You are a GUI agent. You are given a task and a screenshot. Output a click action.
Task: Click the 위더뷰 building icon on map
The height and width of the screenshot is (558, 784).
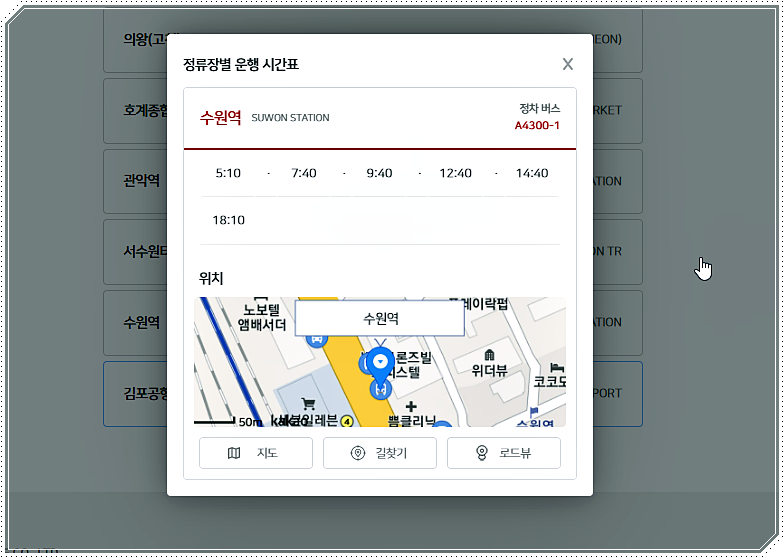coord(490,355)
